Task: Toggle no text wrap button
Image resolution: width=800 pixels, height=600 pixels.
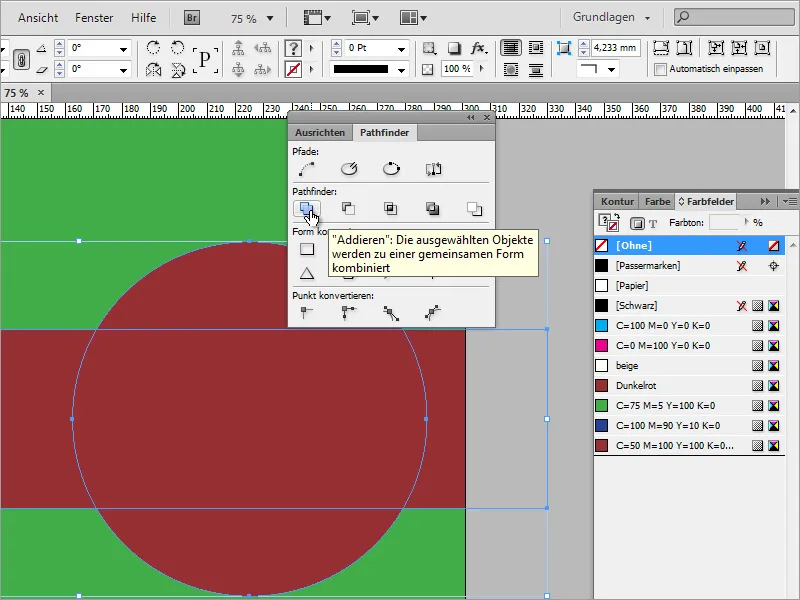Action: pyautogui.click(x=511, y=48)
